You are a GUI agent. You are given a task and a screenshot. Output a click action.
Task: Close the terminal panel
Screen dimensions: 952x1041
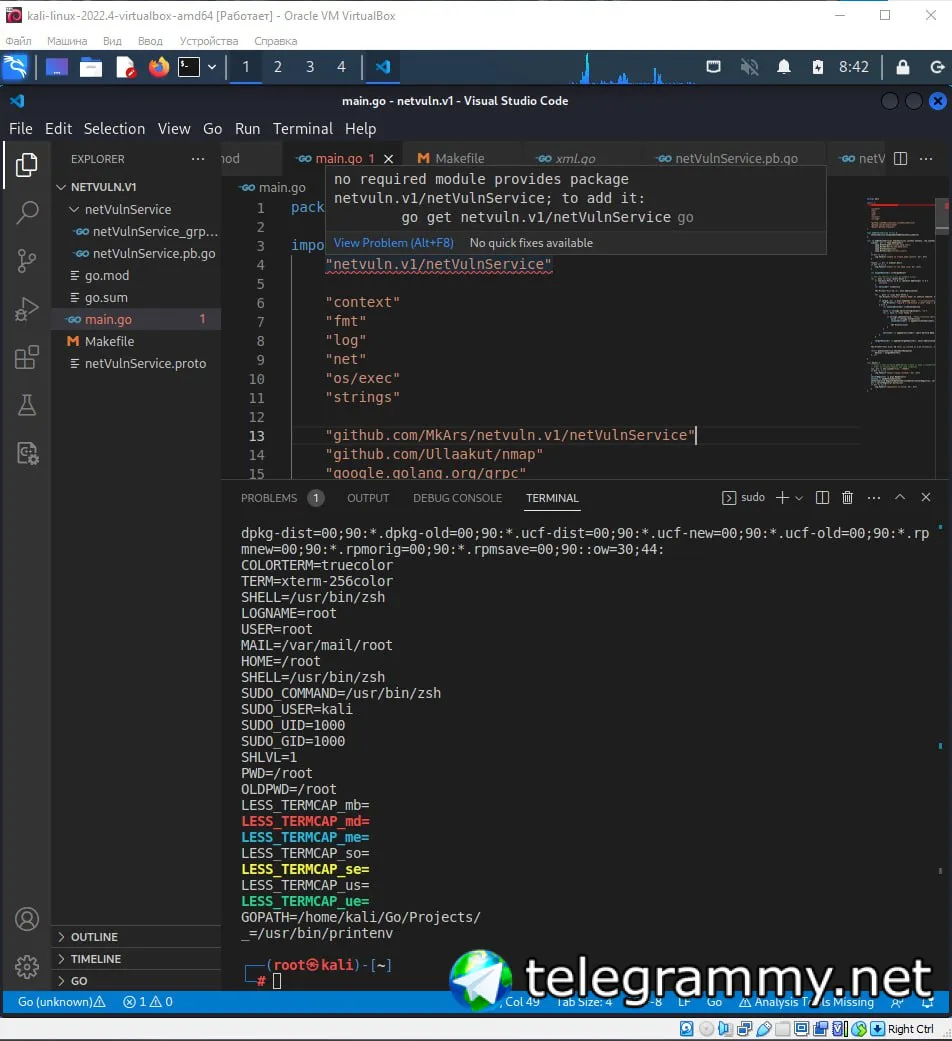926,497
